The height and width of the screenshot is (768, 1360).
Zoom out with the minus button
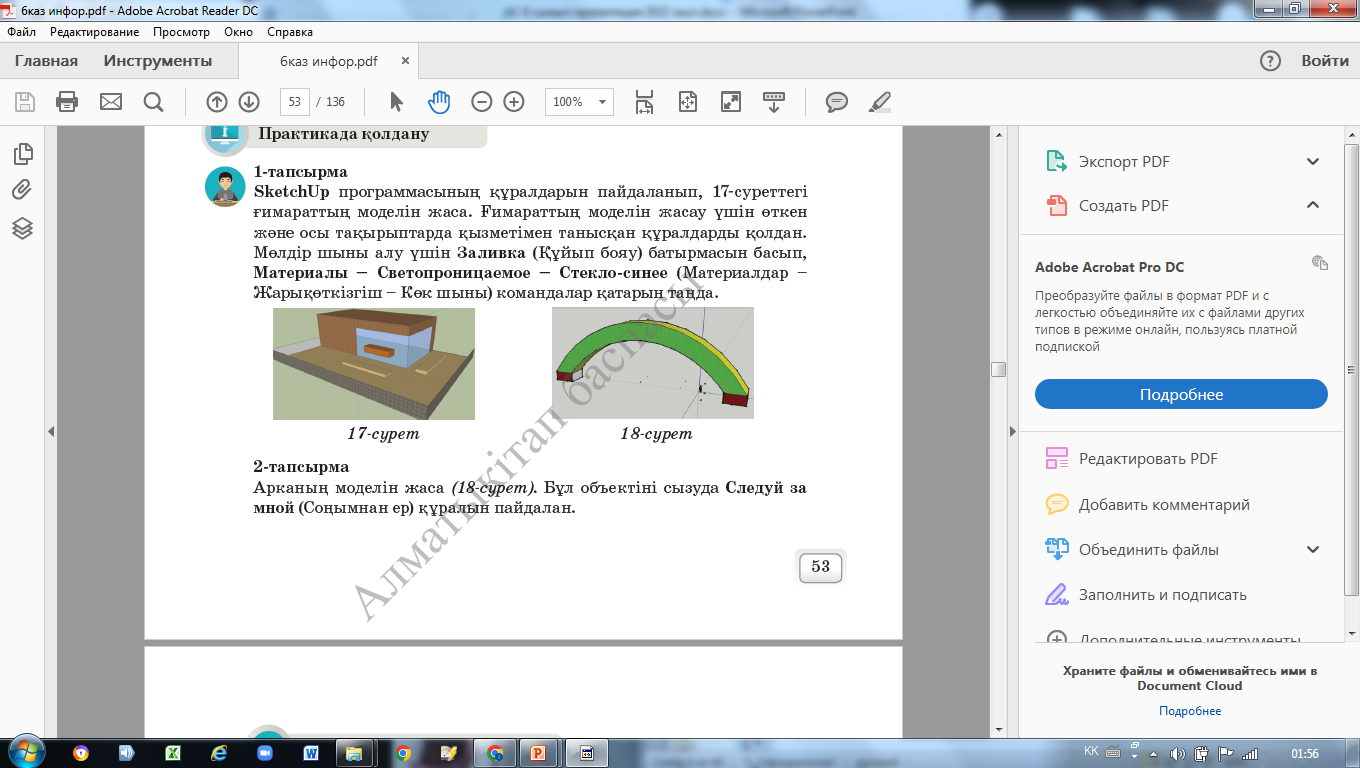point(482,102)
